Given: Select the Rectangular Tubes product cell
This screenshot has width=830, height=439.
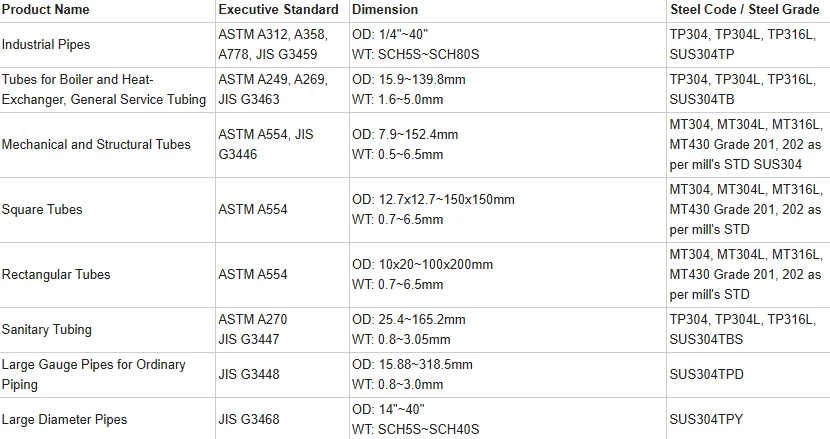Looking at the screenshot, I should pos(56,275).
